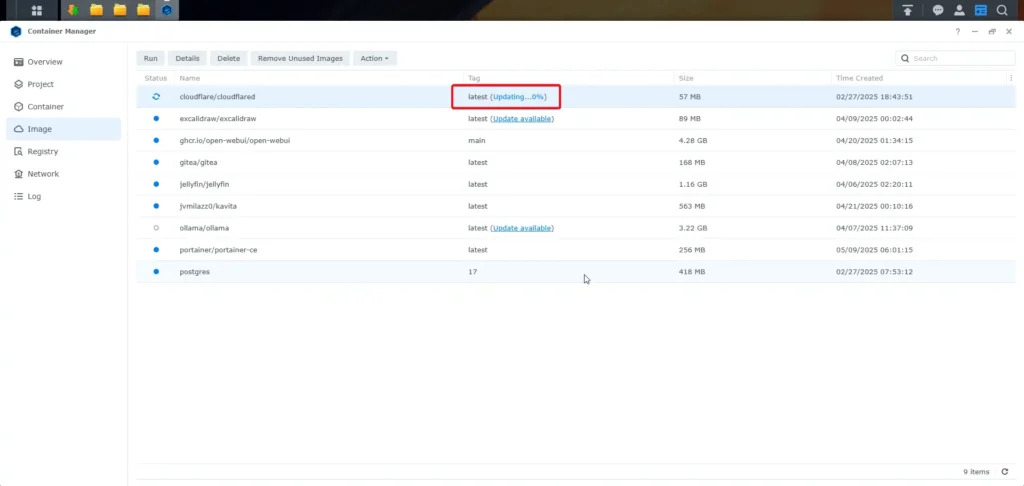Click the status dot of jellyfin/jellyfin

point(155,184)
